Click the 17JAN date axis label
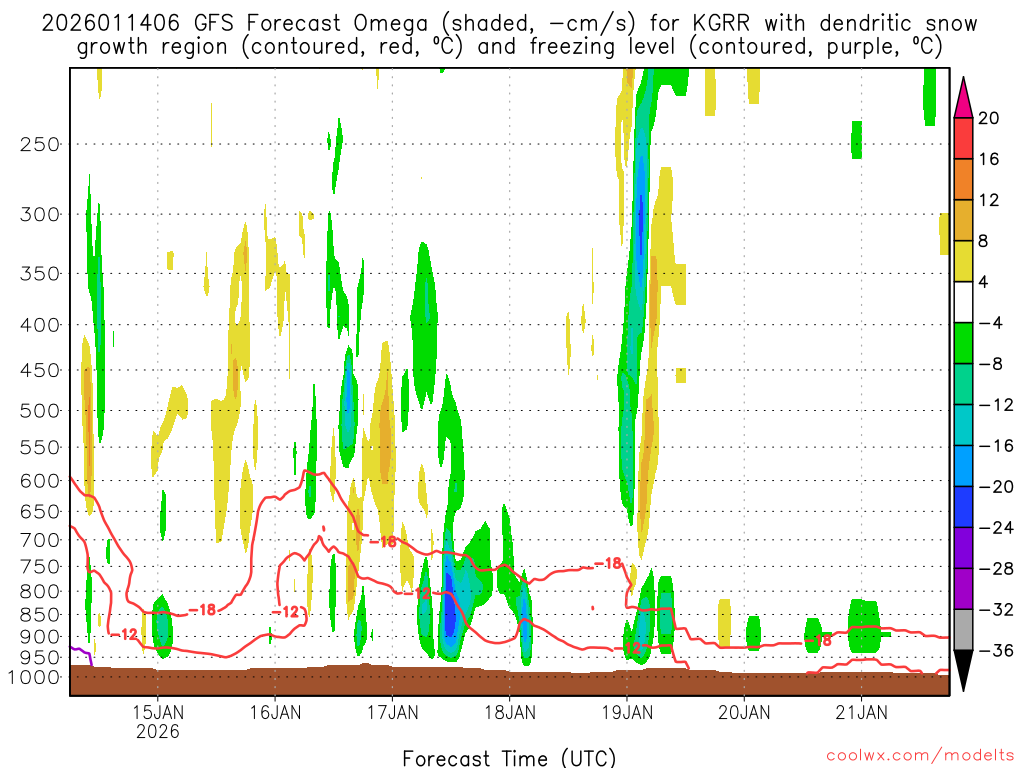 click(x=392, y=712)
